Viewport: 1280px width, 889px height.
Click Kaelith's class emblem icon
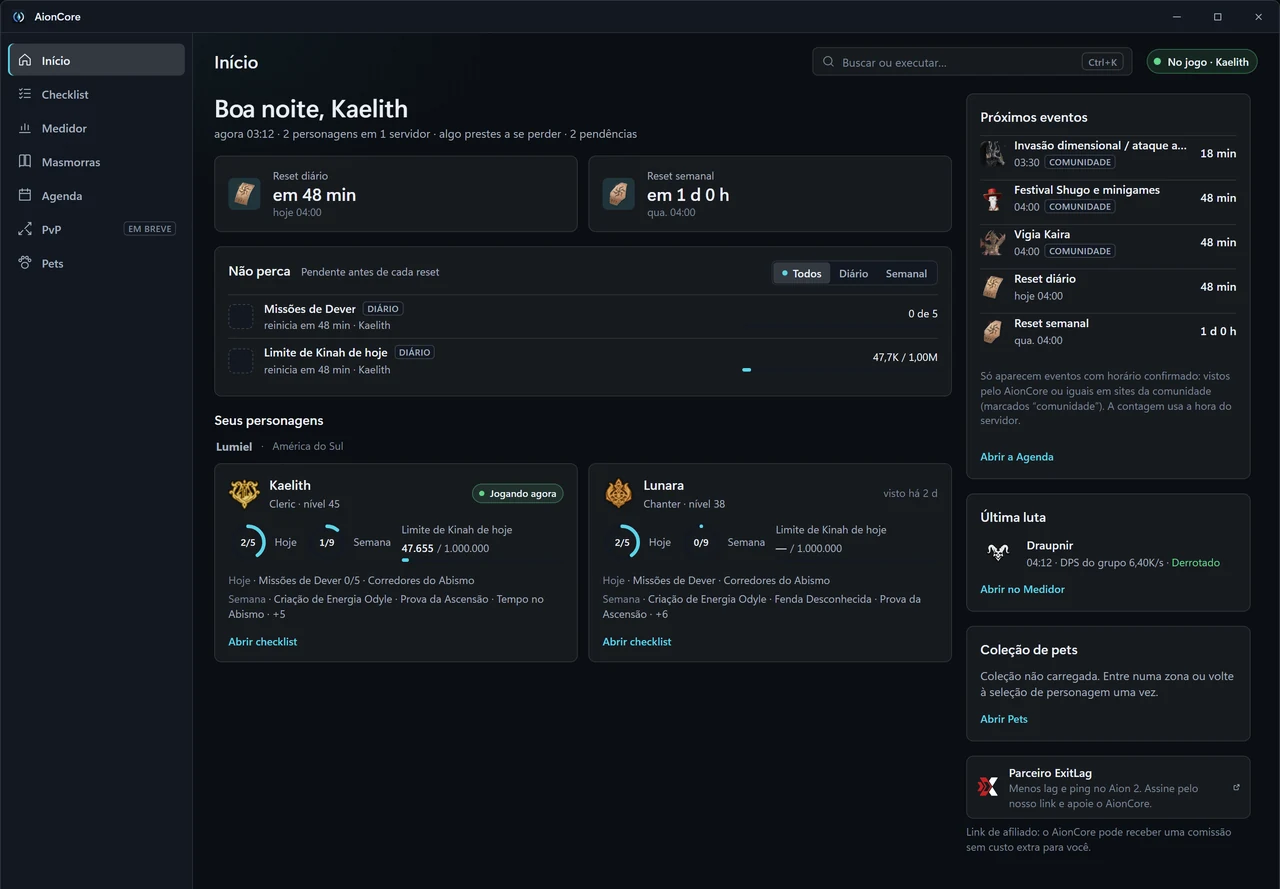(x=244, y=493)
